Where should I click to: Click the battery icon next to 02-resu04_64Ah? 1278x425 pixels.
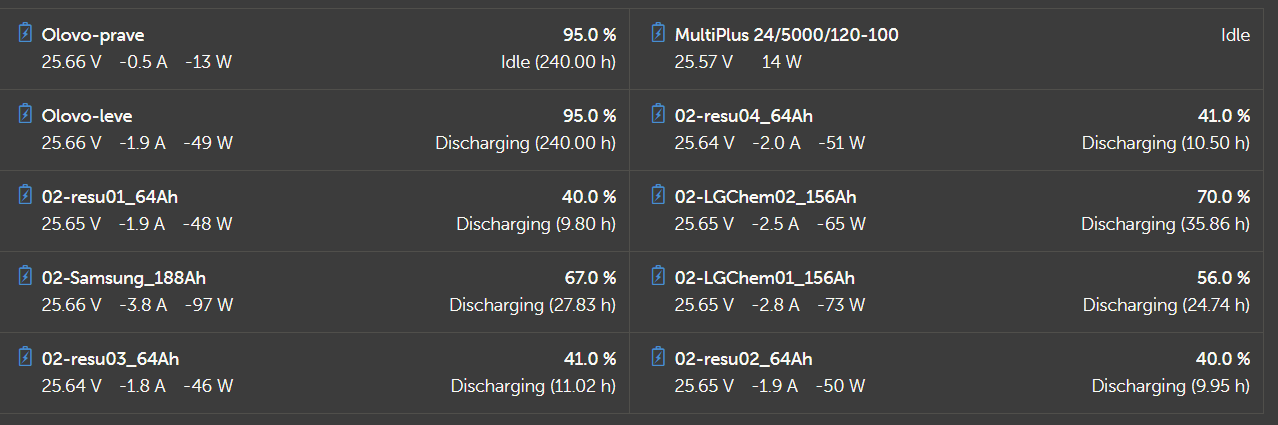click(658, 115)
